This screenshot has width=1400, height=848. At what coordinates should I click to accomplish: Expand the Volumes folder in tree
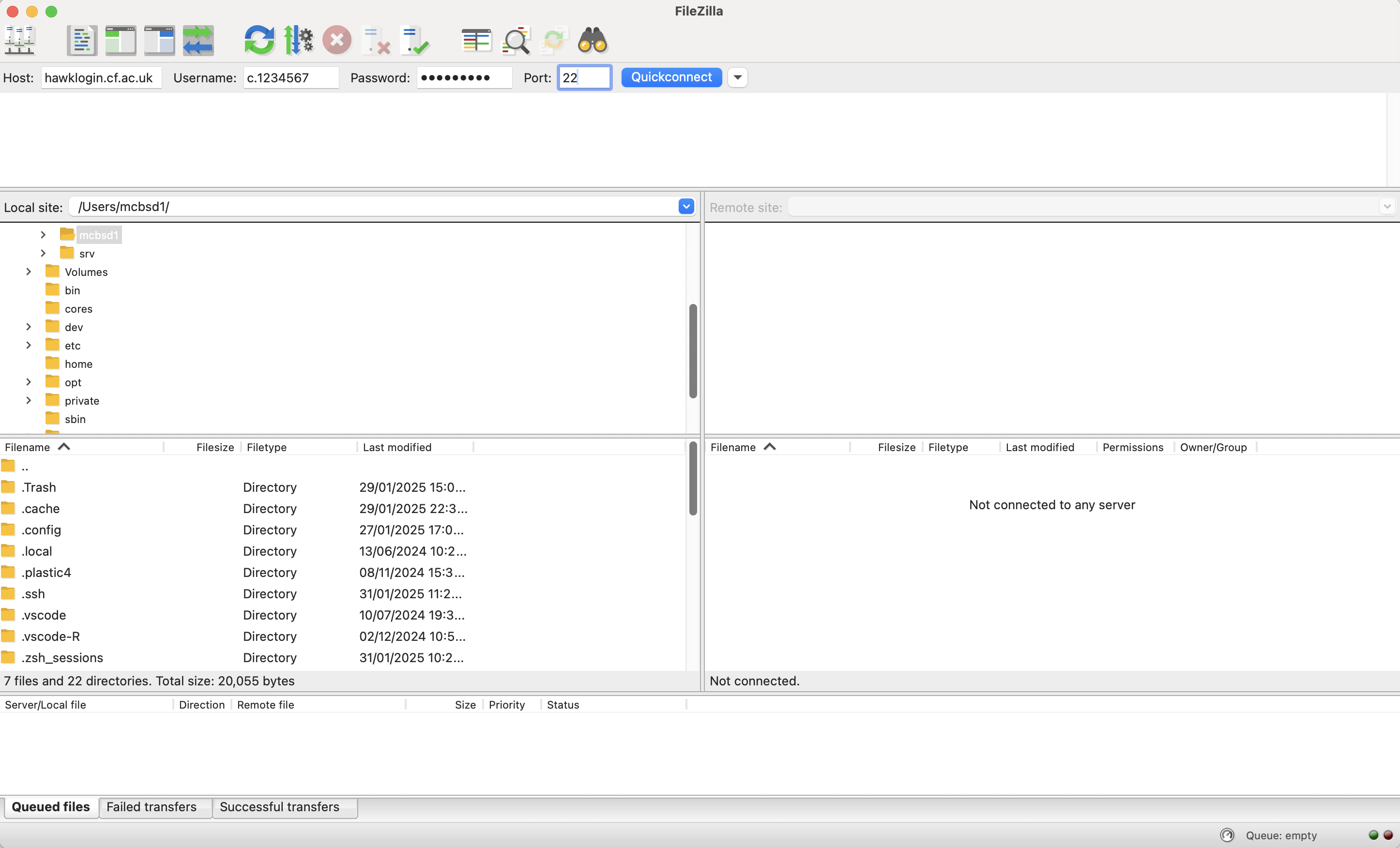click(29, 272)
